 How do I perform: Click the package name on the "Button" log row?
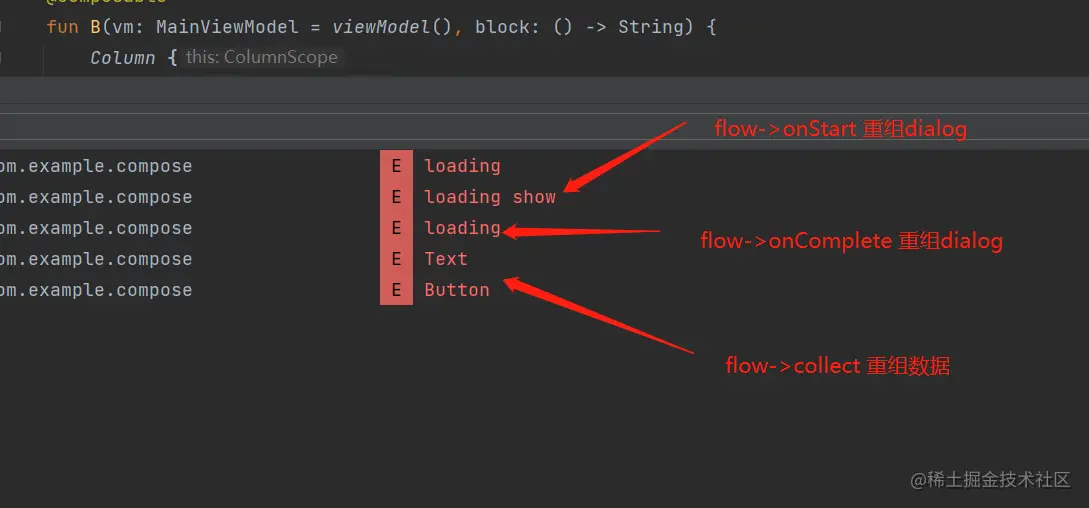tap(96, 290)
